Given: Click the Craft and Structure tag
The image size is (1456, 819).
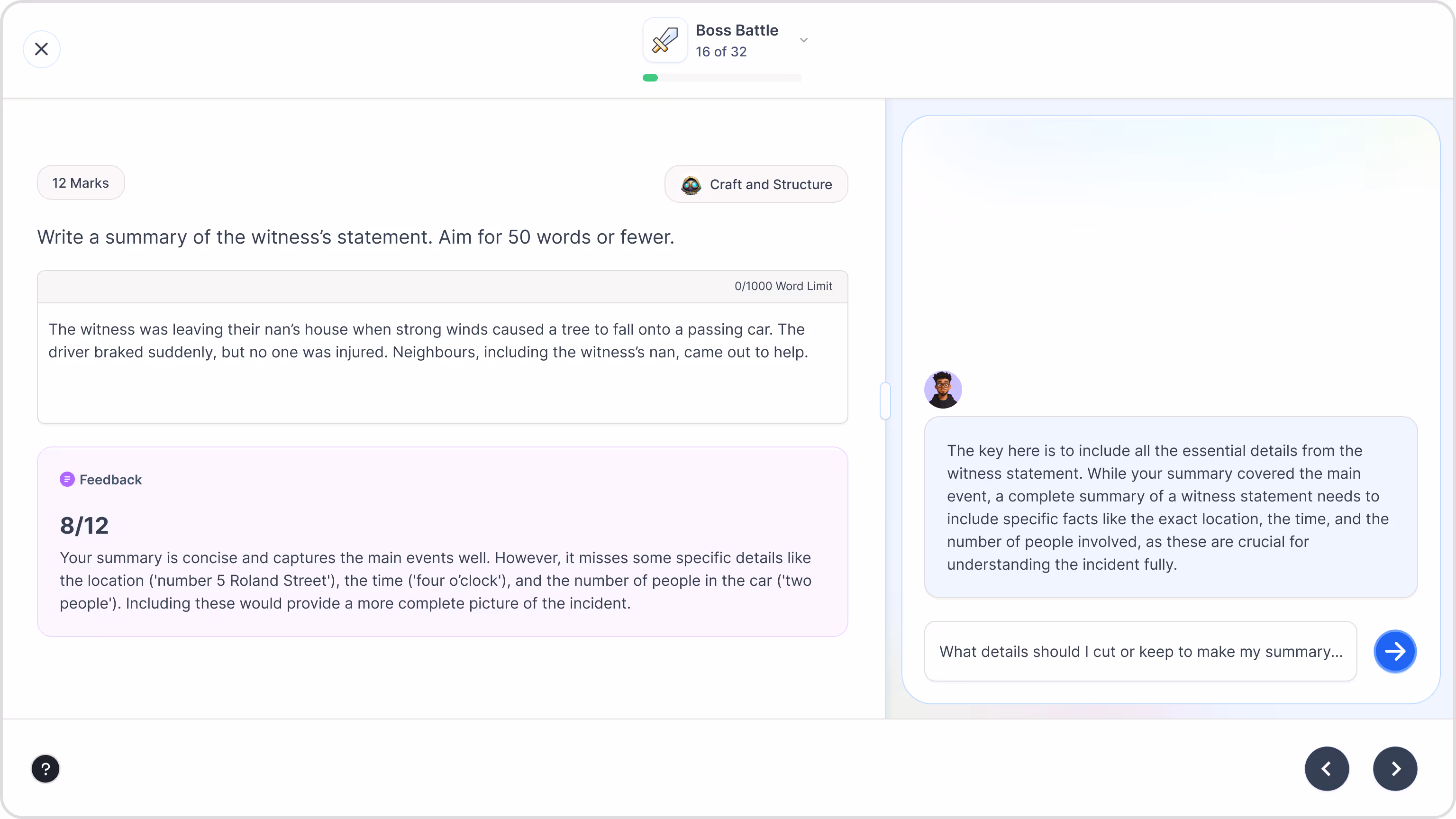Looking at the screenshot, I should point(770,185).
